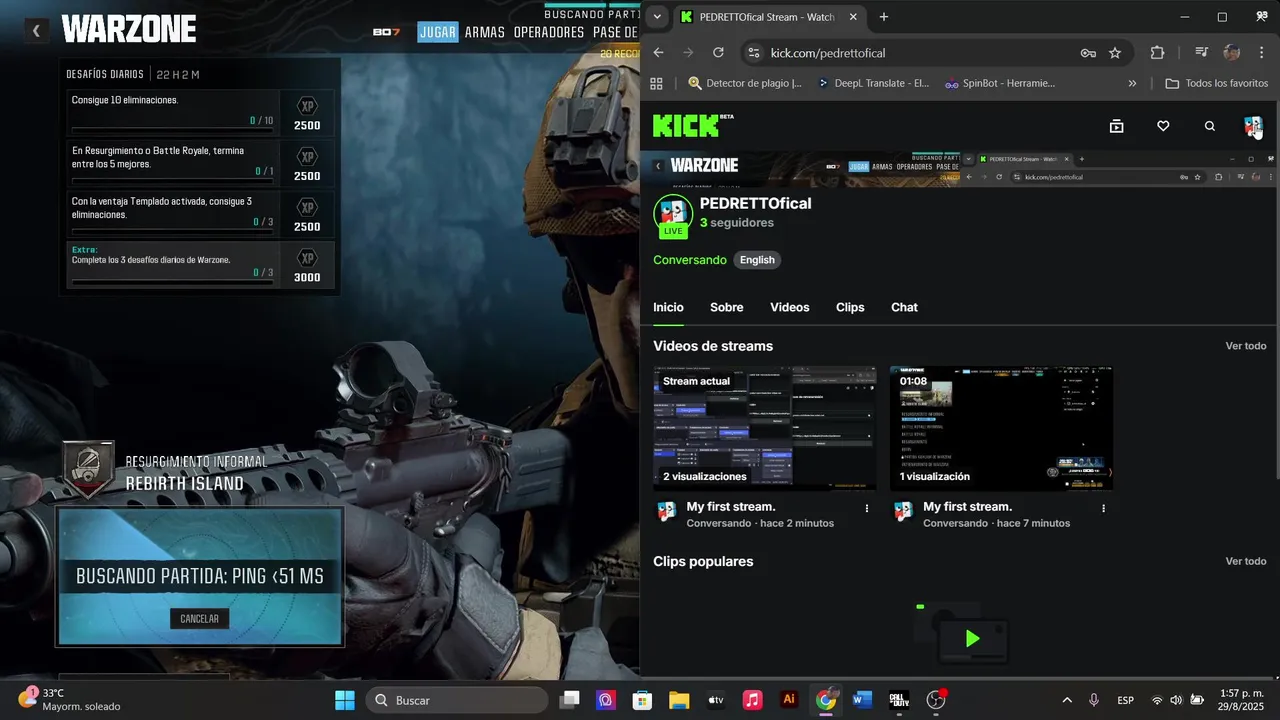The width and height of the screenshot is (1280, 720).
Task: Select the Battle Royale top 5 challenge
Action: [200, 163]
